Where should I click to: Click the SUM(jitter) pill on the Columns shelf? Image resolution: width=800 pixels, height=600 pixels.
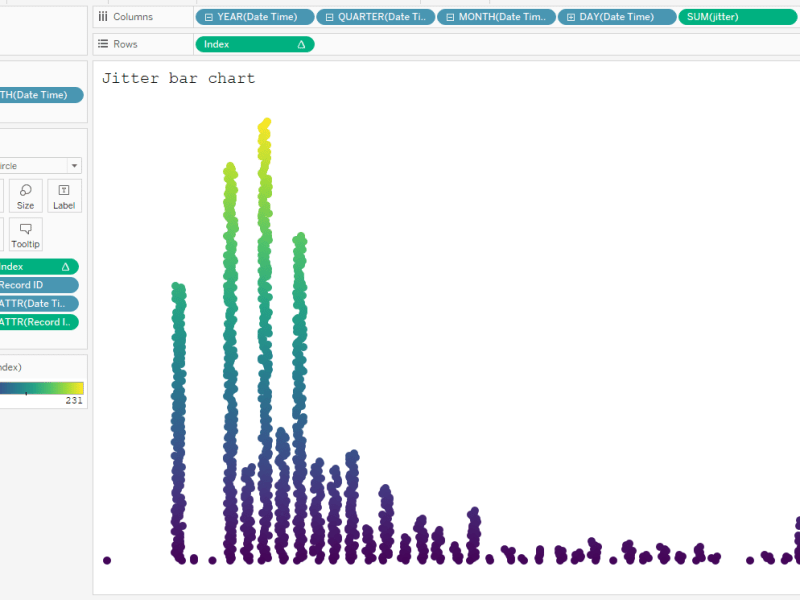(737, 16)
